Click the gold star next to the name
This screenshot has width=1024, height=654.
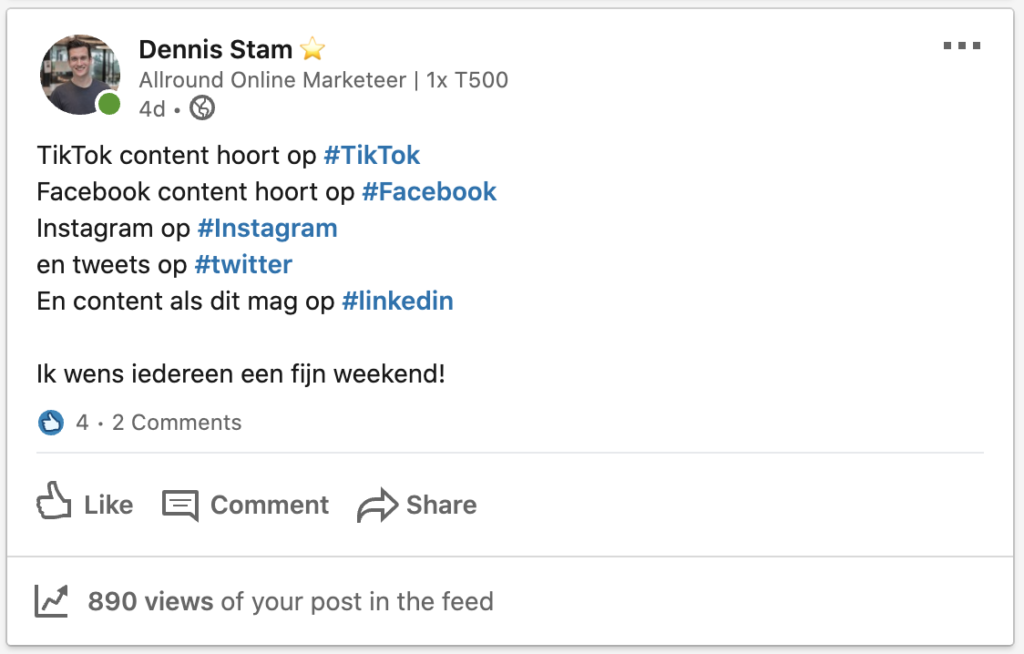pos(312,49)
